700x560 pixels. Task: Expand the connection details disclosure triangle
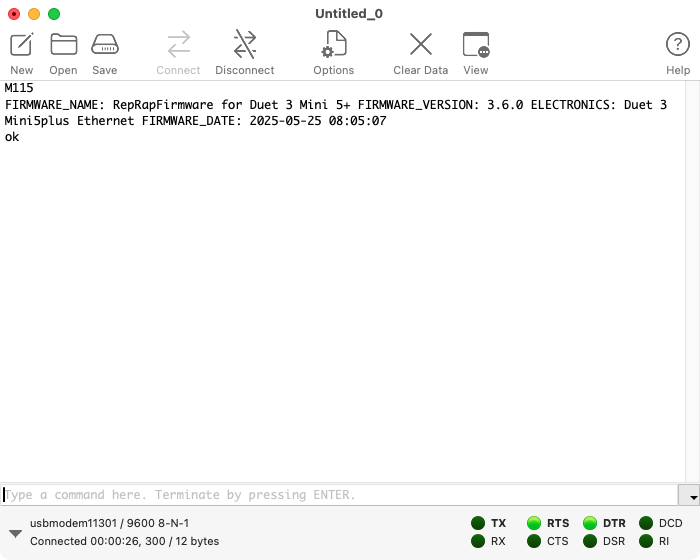pos(16,534)
